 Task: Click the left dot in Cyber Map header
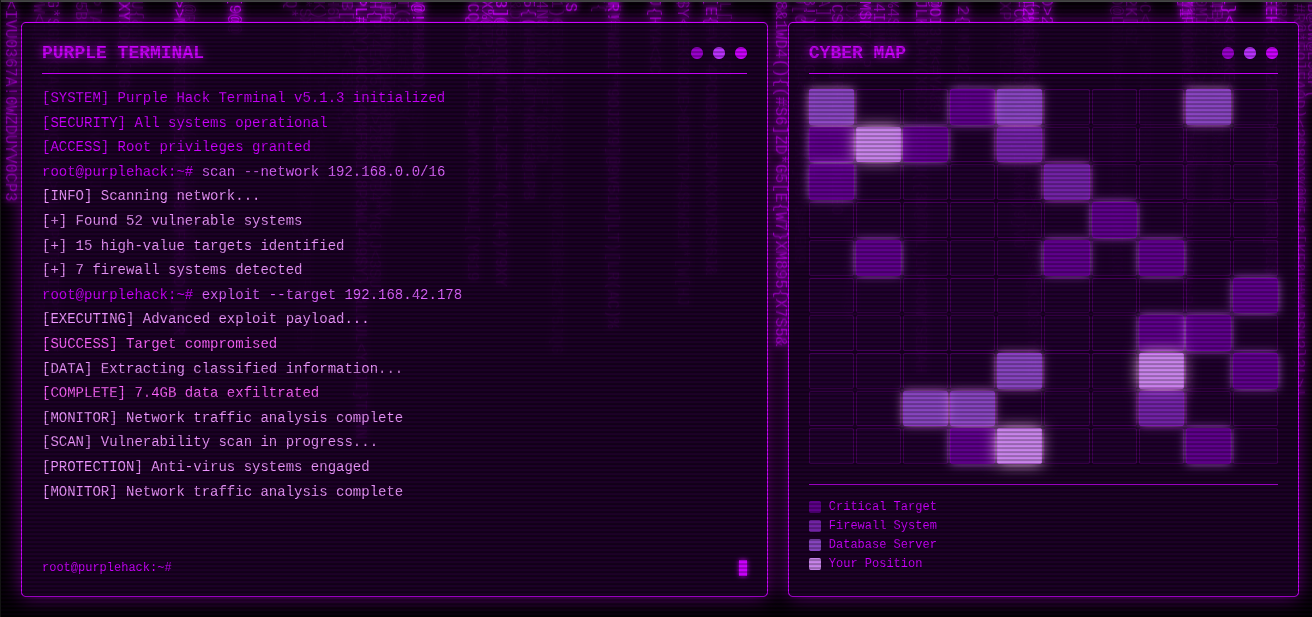[1228, 53]
